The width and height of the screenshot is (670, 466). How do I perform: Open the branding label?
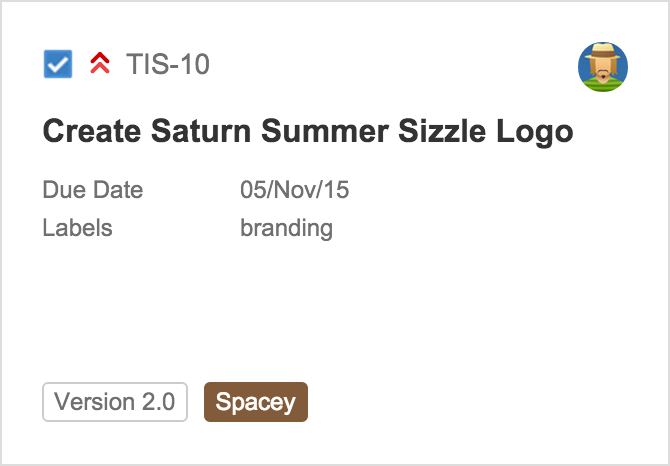286,229
